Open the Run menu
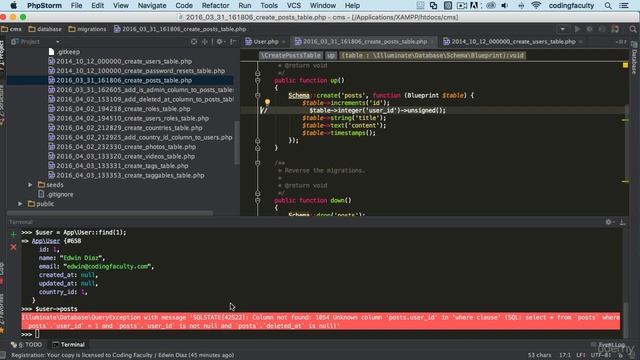This screenshot has height=360, width=640. click(245, 5)
